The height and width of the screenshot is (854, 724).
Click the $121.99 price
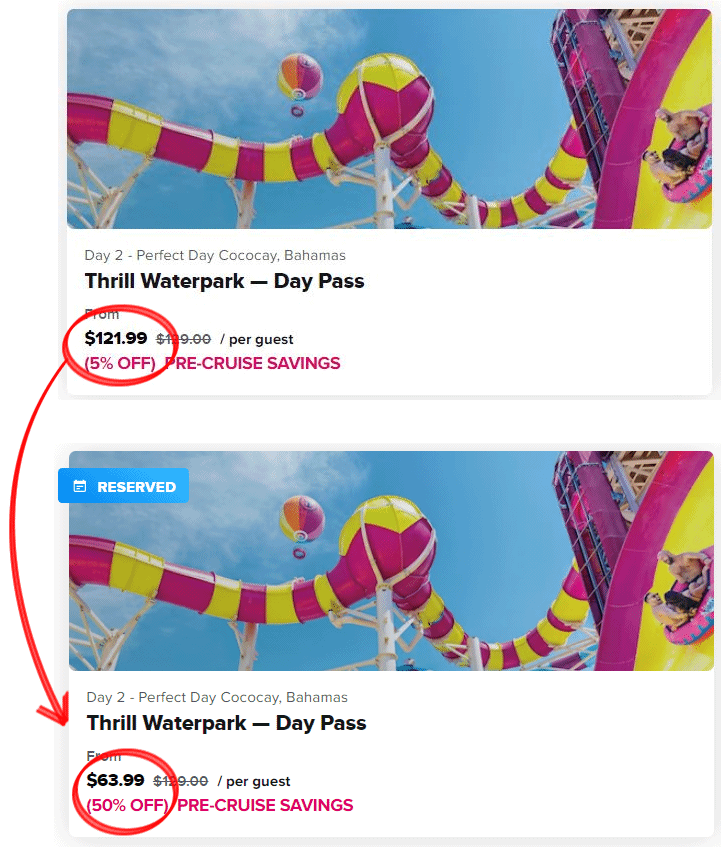click(116, 338)
